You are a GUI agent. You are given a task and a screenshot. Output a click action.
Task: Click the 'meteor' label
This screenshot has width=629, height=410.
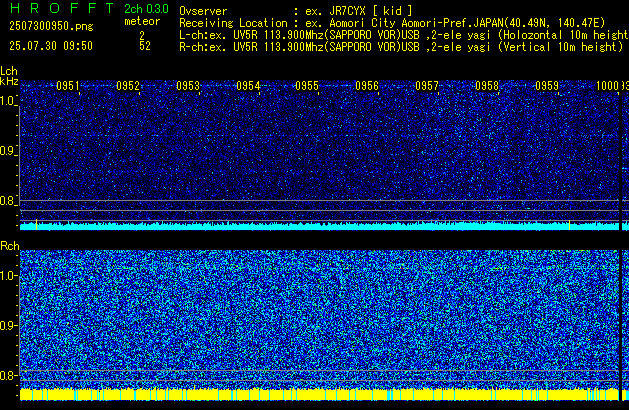[x=142, y=21]
